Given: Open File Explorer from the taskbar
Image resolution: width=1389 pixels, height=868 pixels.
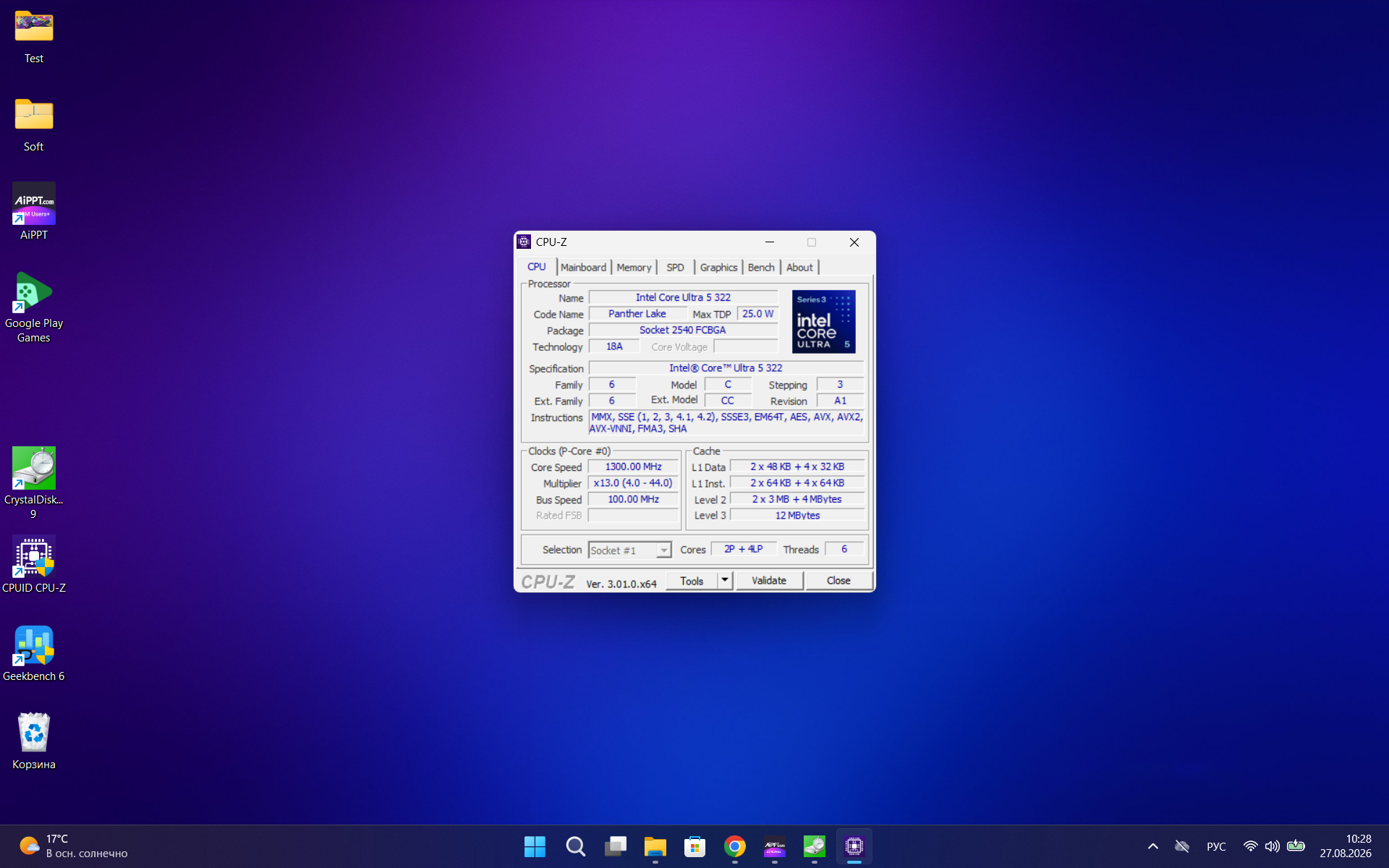Looking at the screenshot, I should [655, 846].
